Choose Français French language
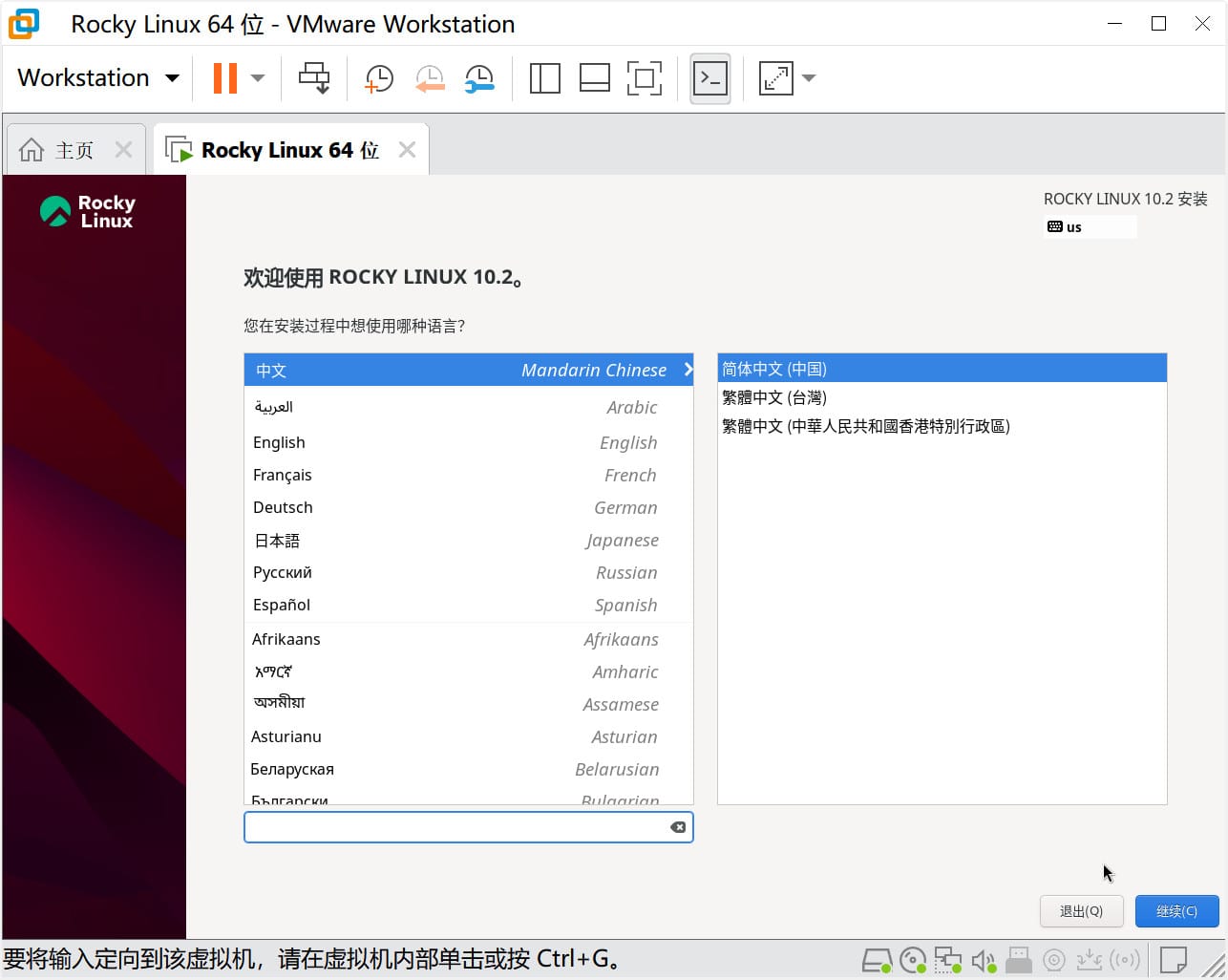This screenshot has height=980, width=1228. (469, 475)
